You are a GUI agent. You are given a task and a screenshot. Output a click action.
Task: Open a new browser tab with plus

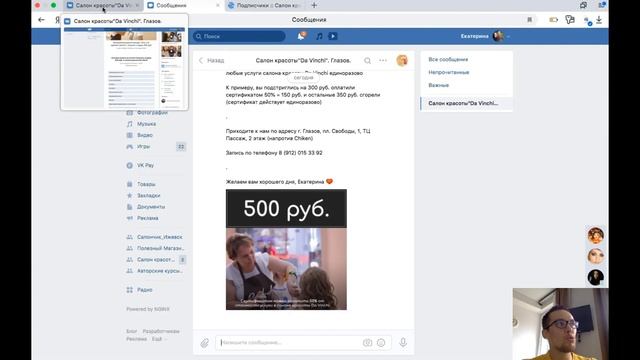(314, 5)
